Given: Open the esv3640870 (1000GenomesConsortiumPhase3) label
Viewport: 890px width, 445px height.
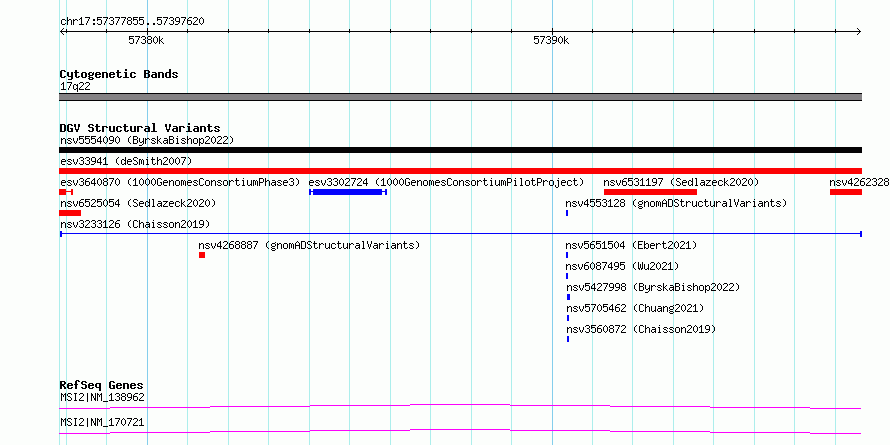Looking at the screenshot, I should pos(180,183).
